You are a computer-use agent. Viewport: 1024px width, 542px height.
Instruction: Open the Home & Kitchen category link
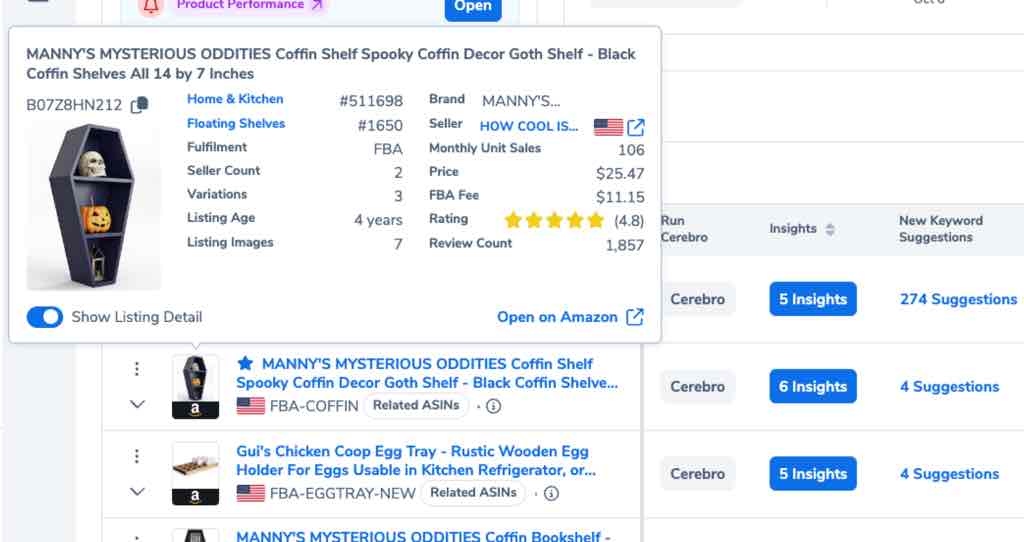[235, 99]
